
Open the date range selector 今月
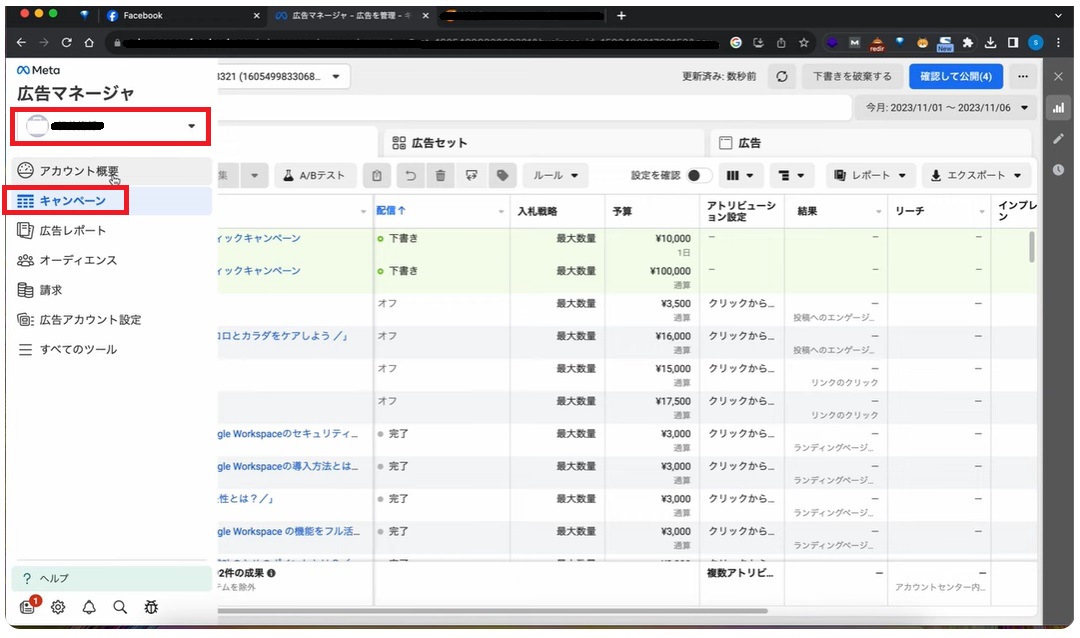pyautogui.click(x=945, y=107)
